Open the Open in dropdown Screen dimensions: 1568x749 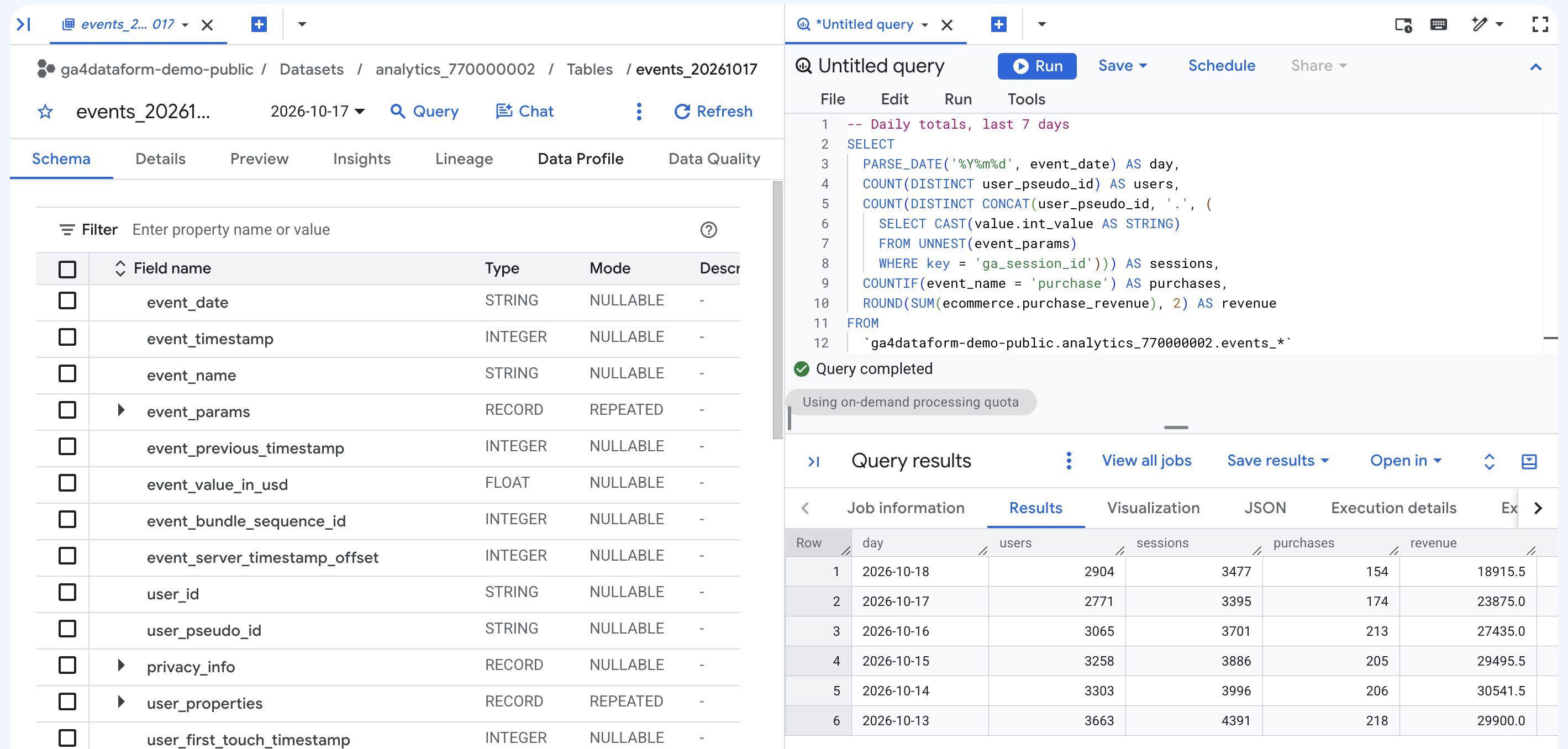click(1406, 461)
